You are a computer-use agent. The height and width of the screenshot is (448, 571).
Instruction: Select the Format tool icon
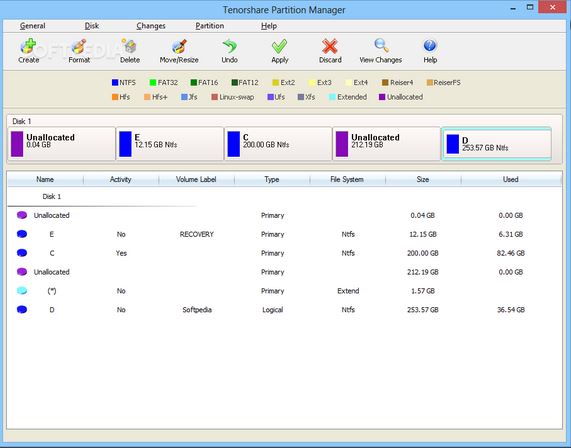coord(79,47)
